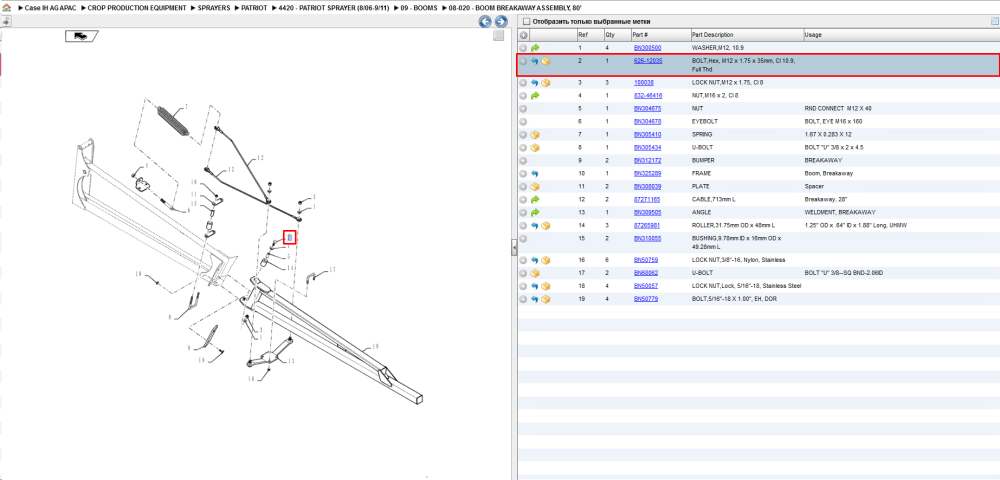
Task: Click package icon in U-BOLT ref 17 row
Action: point(535,273)
